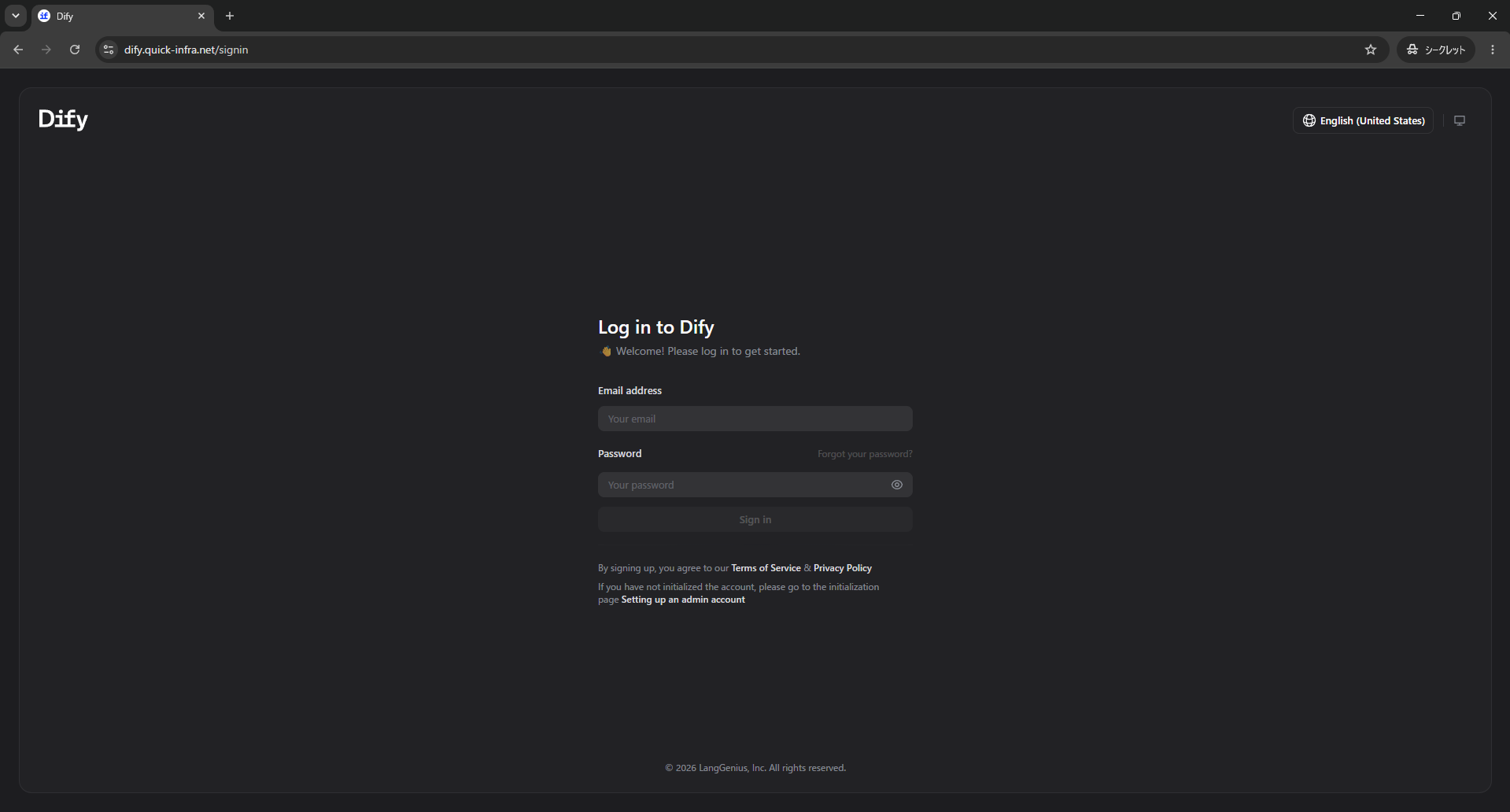Open the Forgot your password link
This screenshot has width=1510, height=812.
(865, 454)
